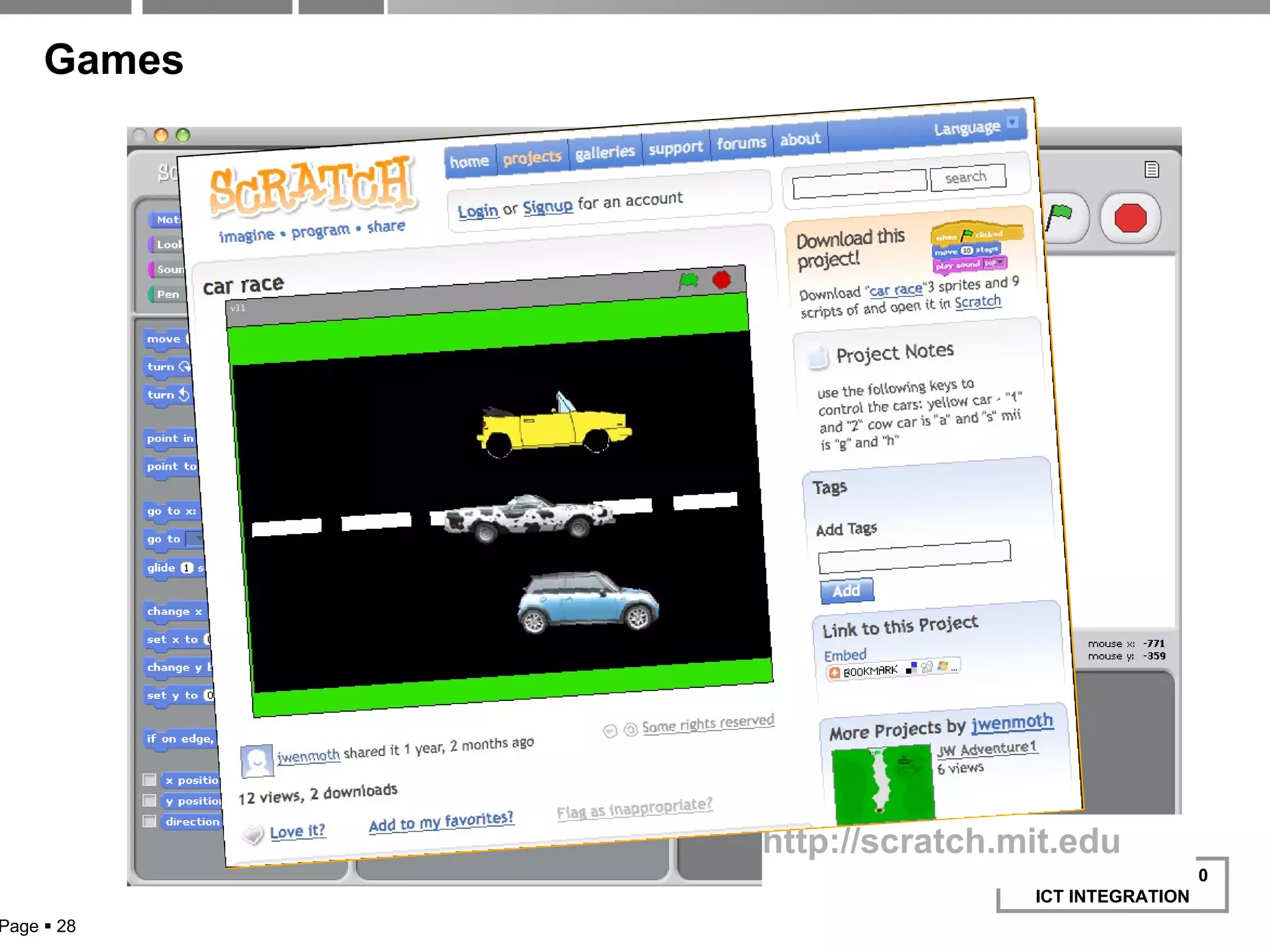The width and height of the screenshot is (1270, 952).
Task: Select the Motion block category
Action: coord(166,219)
